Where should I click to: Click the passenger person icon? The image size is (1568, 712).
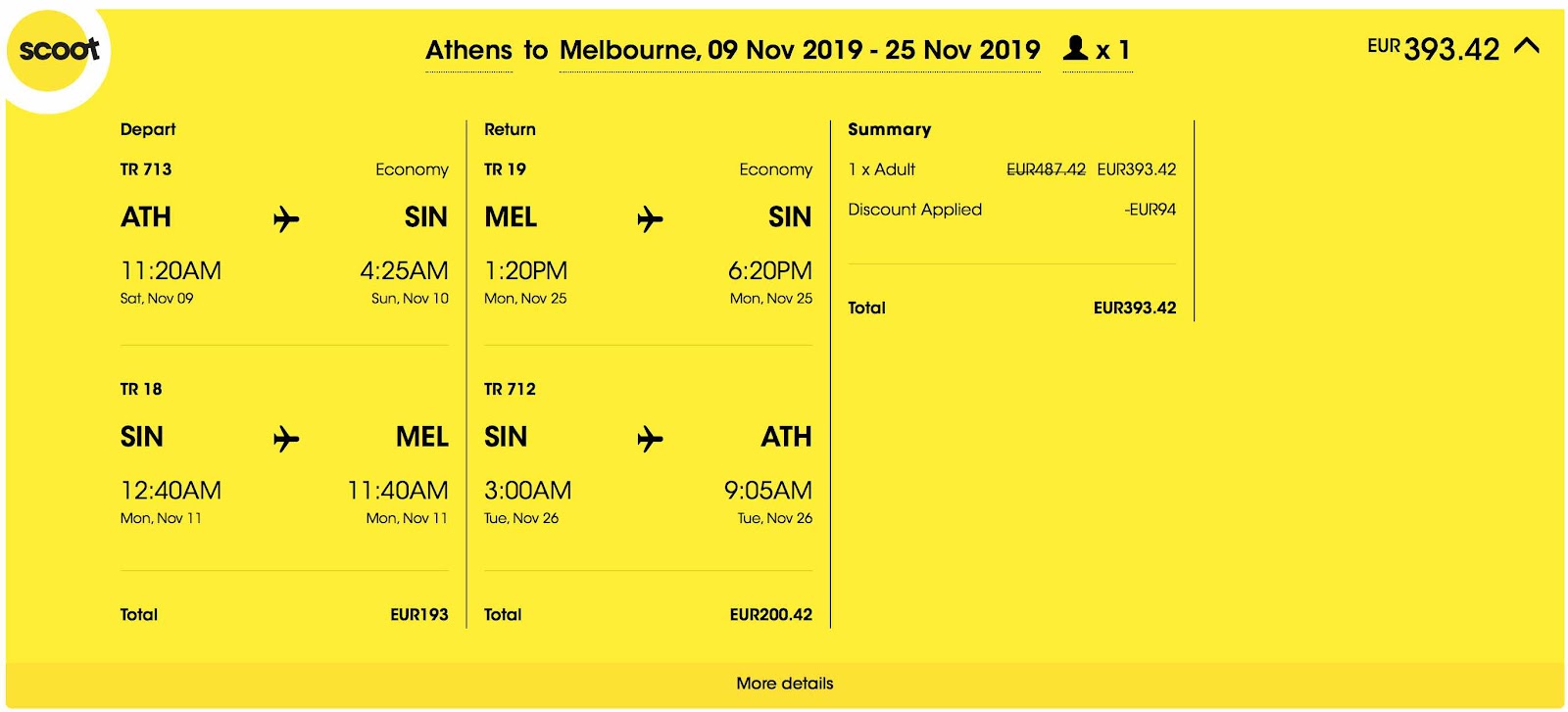[1075, 47]
